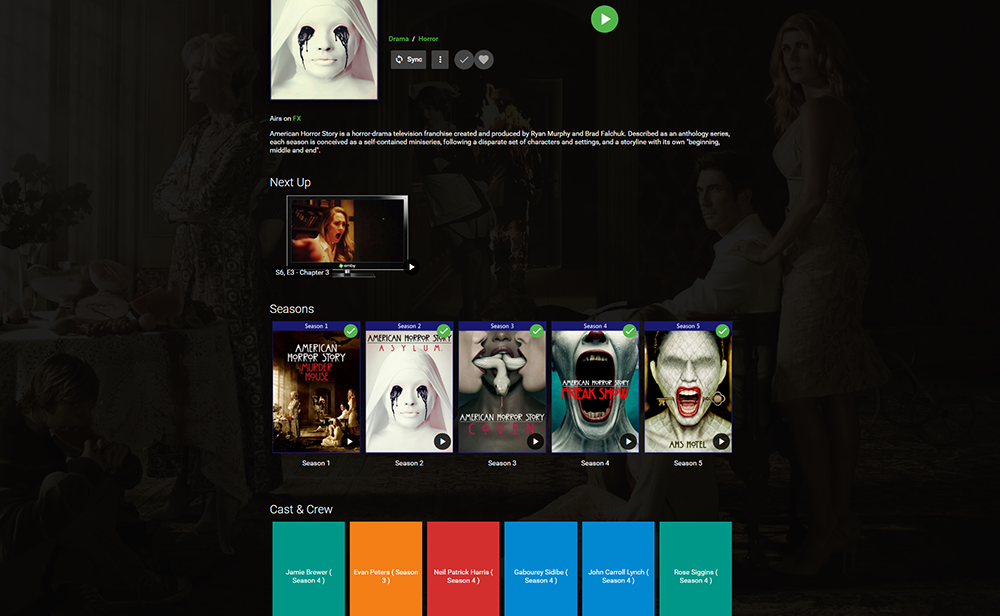Open the Evan Peters cast card

point(386,569)
